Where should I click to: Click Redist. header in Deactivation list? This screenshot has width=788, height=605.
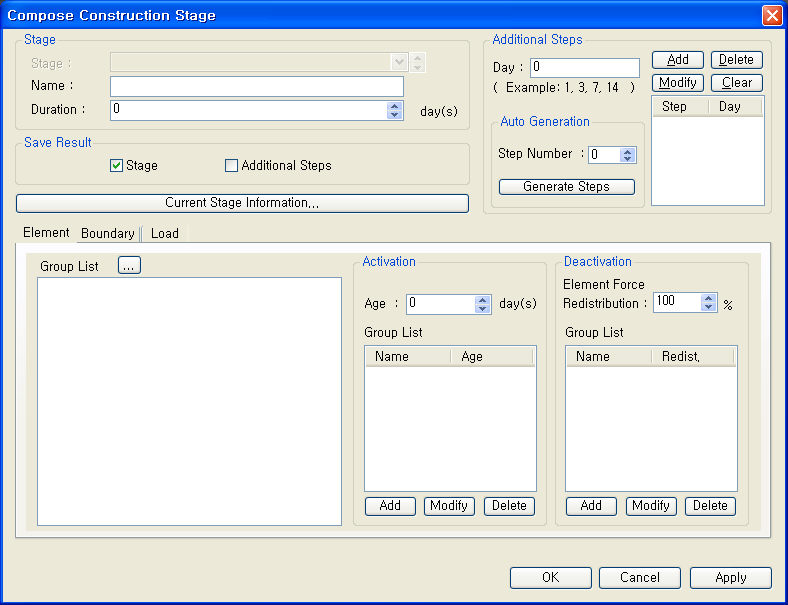693,357
